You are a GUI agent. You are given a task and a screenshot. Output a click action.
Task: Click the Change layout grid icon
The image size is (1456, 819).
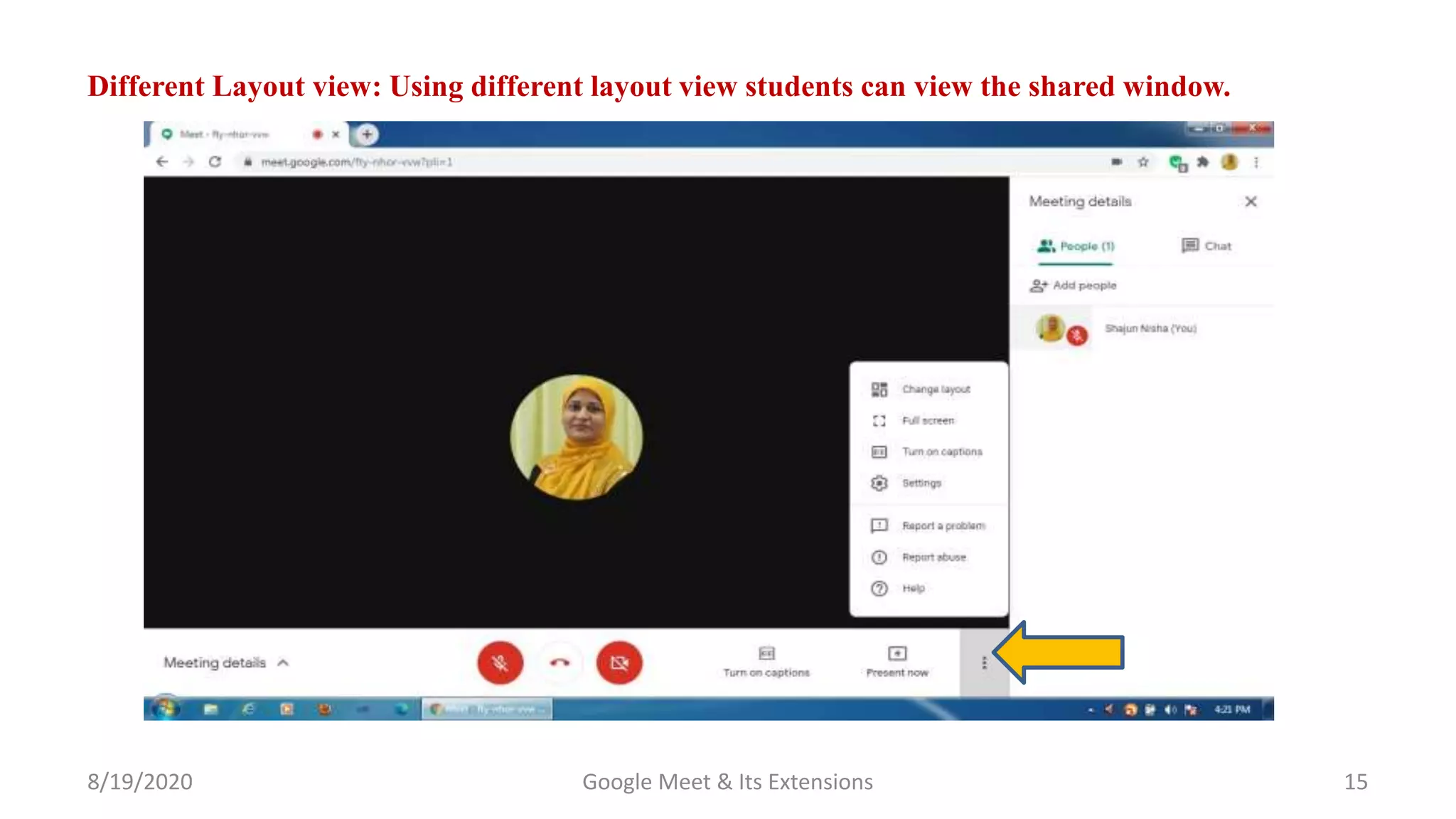[x=879, y=389]
